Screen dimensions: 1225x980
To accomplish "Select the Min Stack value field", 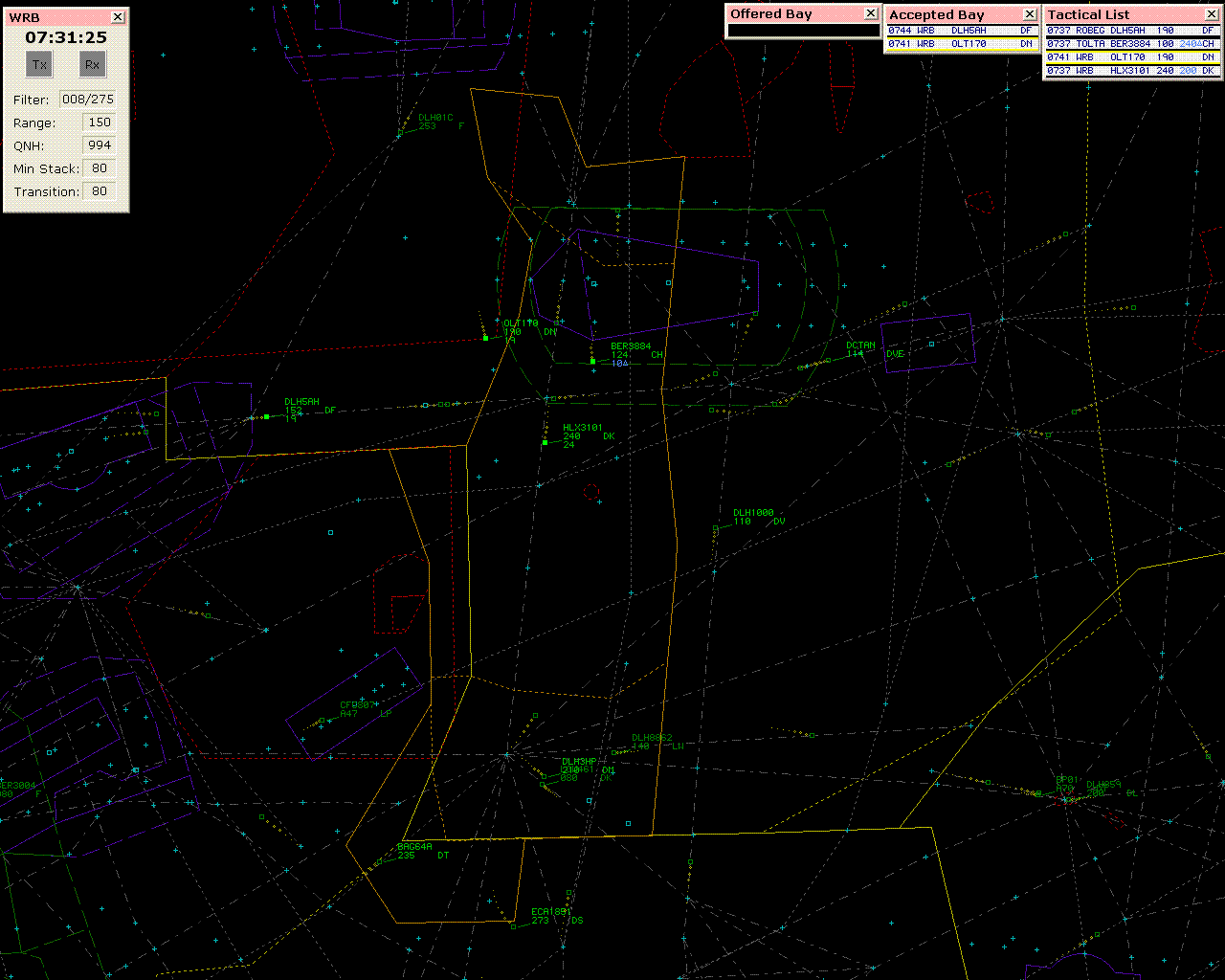I will 99,168.
